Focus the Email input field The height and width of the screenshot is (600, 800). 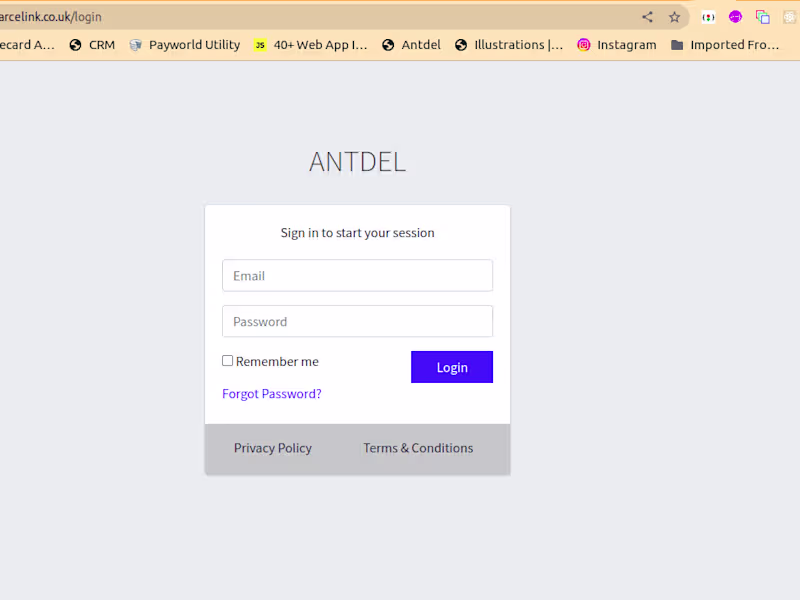357,276
